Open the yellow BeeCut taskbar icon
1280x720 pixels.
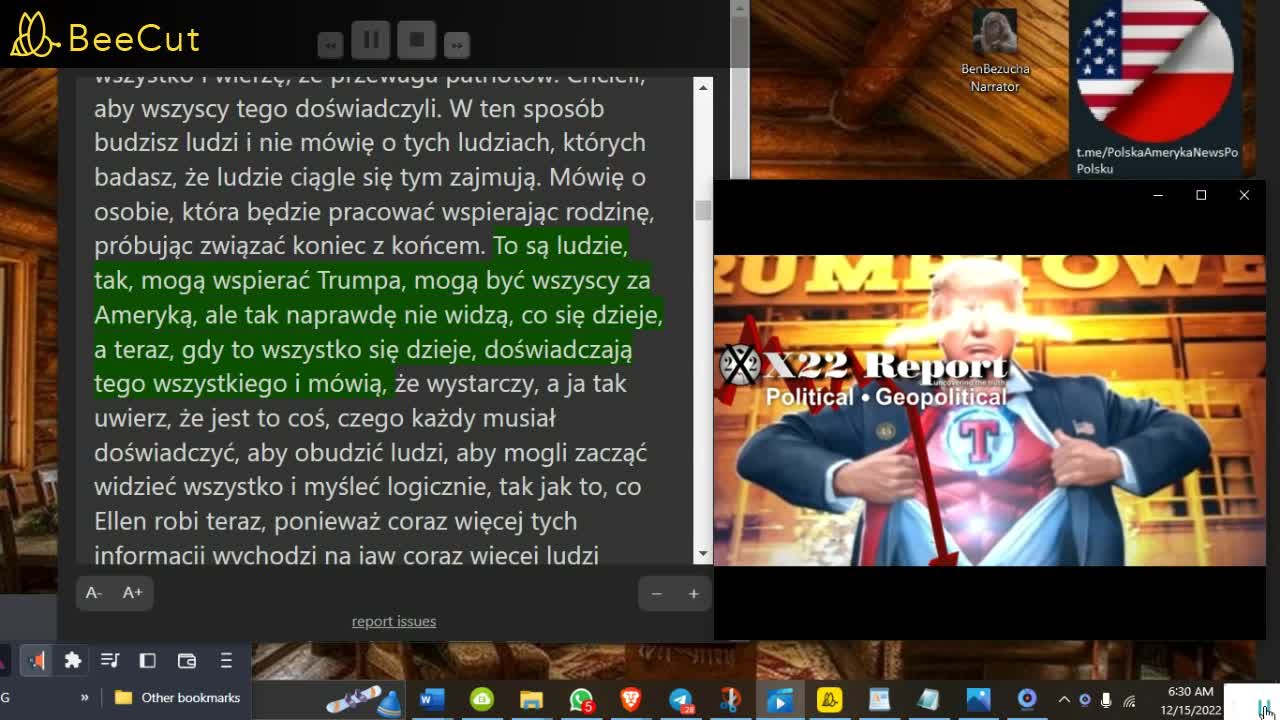(x=830, y=700)
